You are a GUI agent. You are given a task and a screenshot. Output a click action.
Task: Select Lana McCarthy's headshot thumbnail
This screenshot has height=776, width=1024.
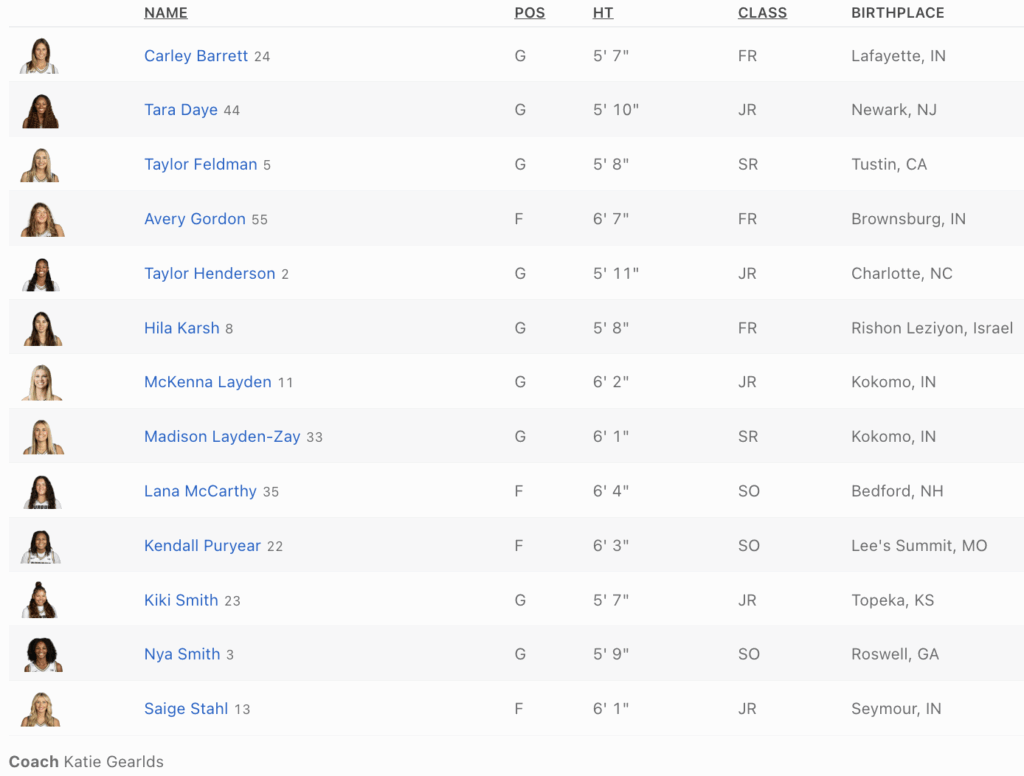[41, 492]
